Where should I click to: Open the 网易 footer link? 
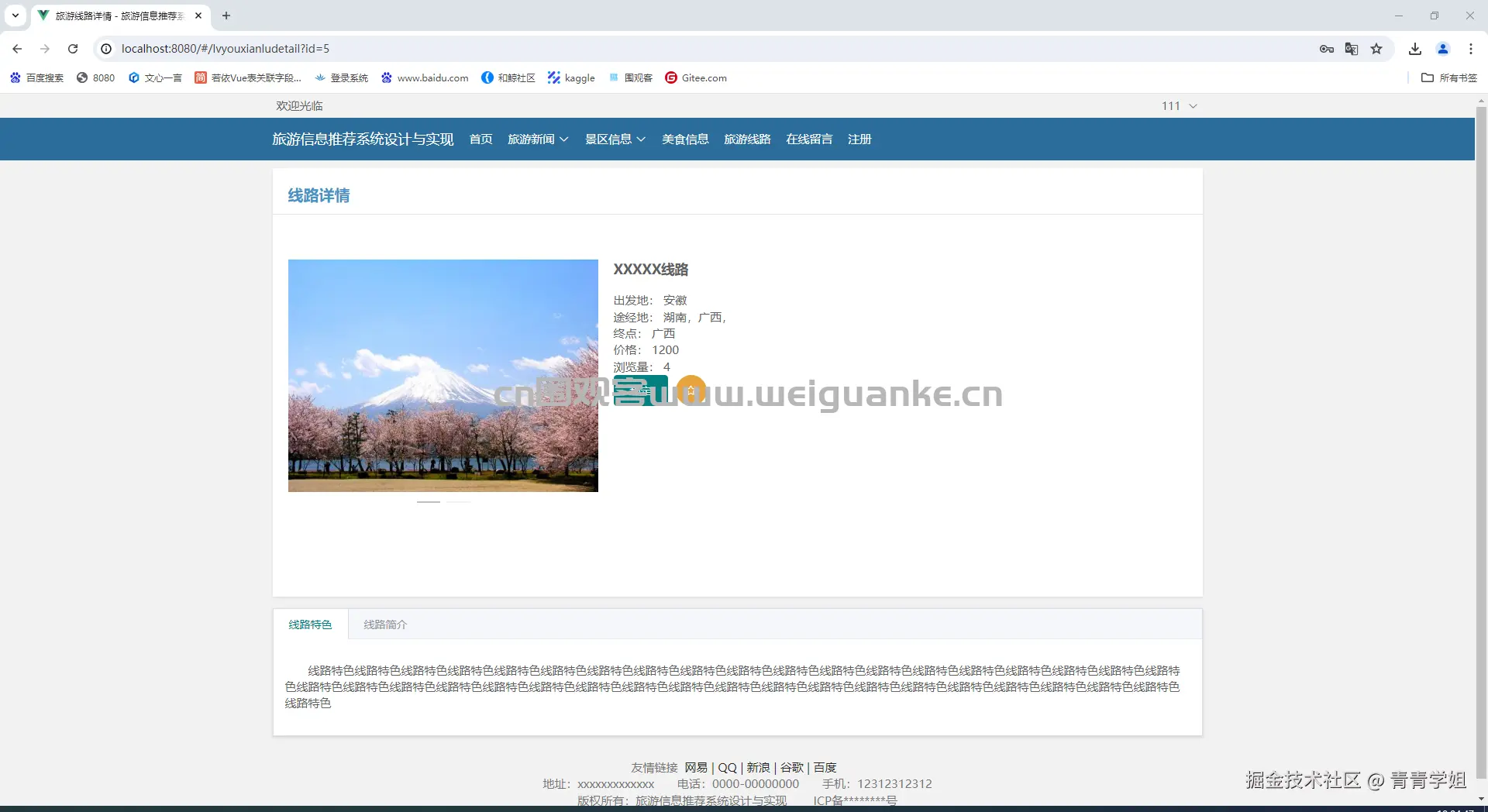tap(696, 768)
